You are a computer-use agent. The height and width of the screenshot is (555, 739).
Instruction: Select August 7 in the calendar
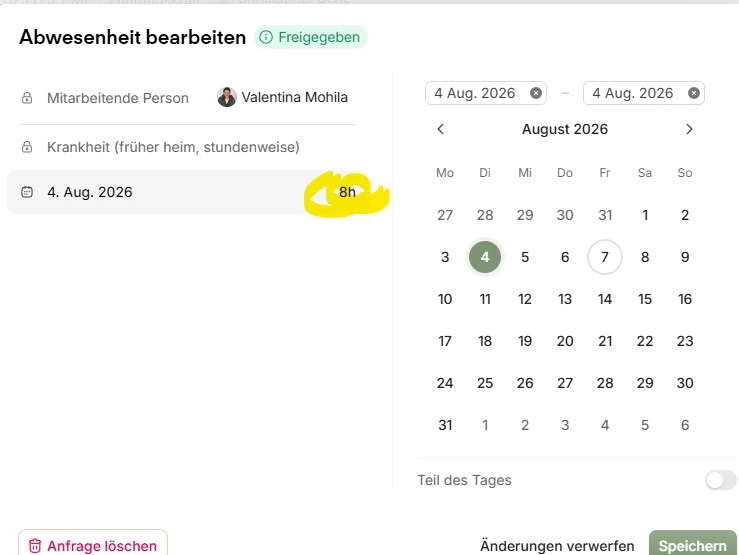coord(605,257)
